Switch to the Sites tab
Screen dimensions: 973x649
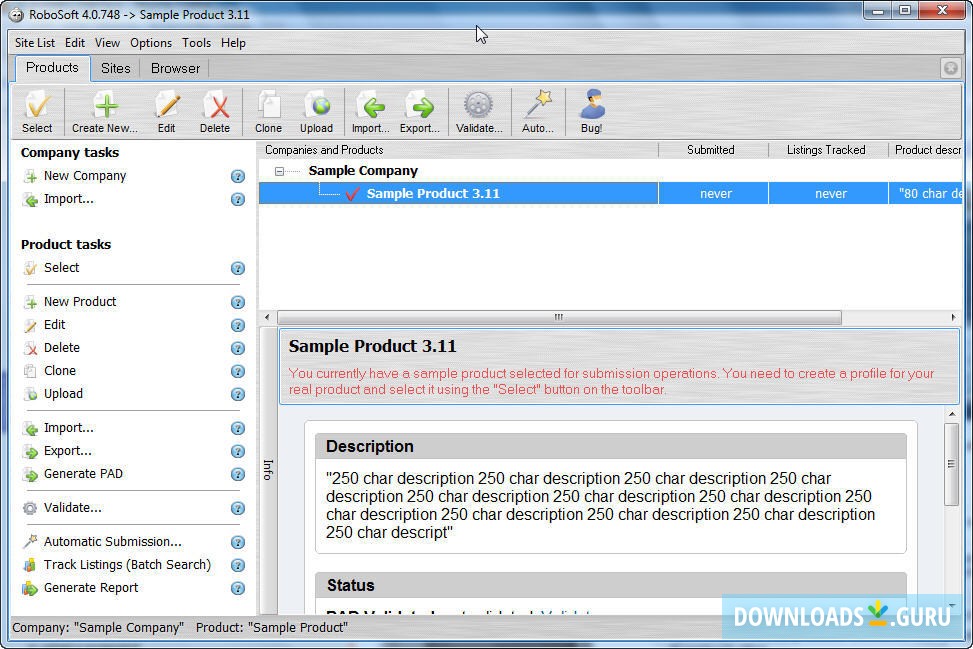coord(115,68)
